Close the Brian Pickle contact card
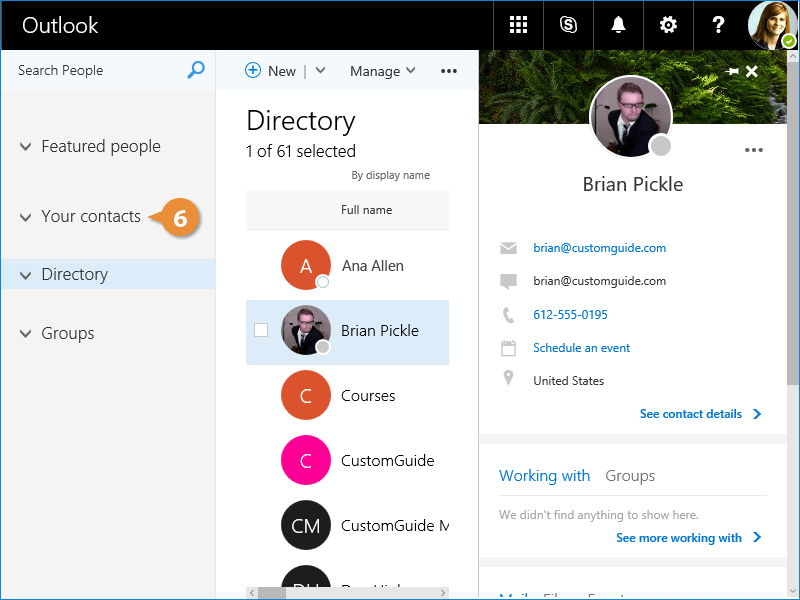This screenshot has width=800, height=600. click(752, 72)
